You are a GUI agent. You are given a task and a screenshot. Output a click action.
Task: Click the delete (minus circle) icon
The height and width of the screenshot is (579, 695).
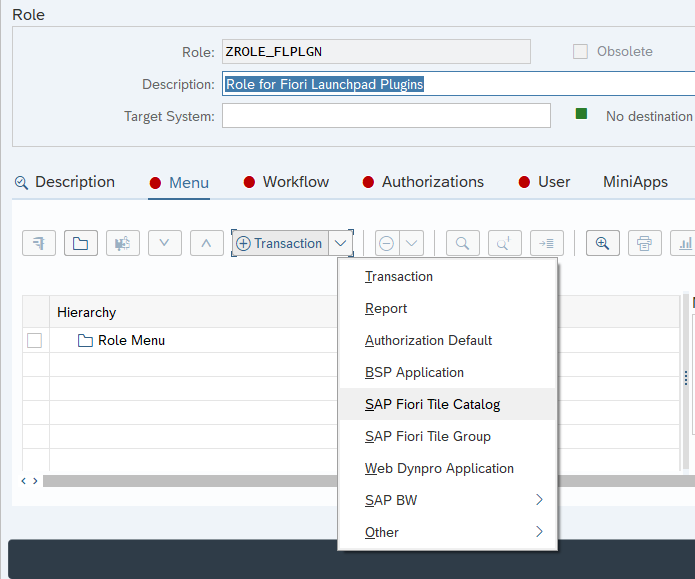click(387, 243)
